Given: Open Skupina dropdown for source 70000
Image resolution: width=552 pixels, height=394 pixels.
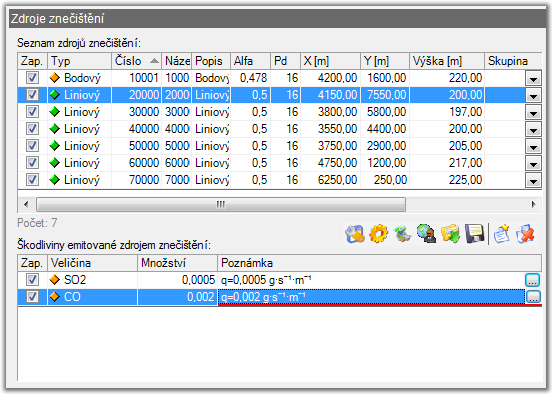Looking at the screenshot, I should click(533, 180).
